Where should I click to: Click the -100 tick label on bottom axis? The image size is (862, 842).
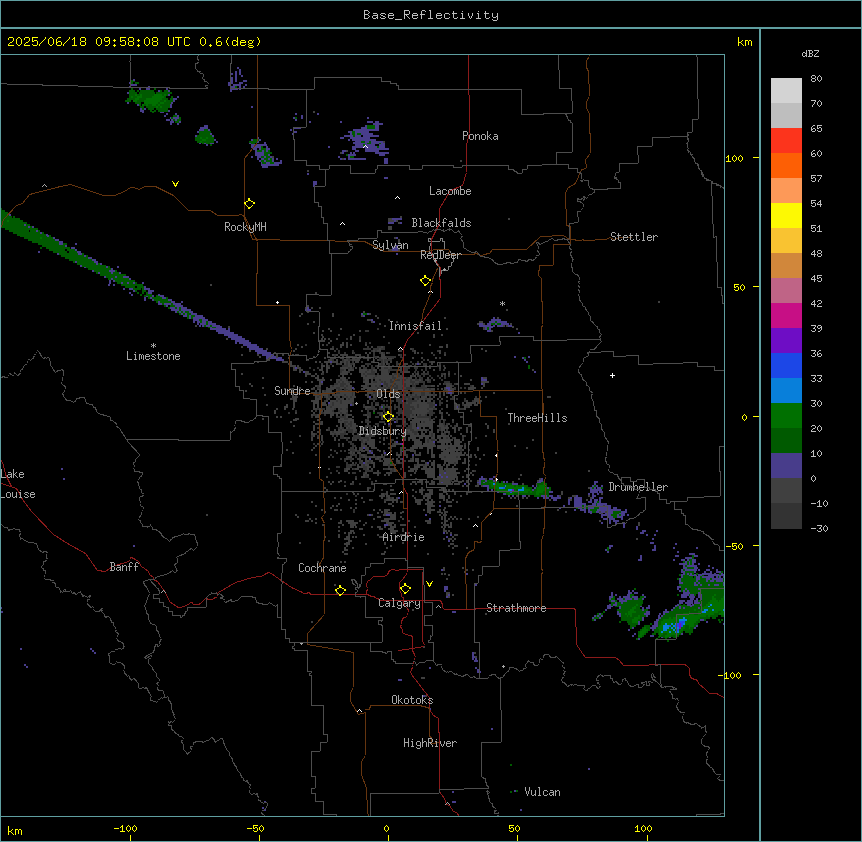125,828
